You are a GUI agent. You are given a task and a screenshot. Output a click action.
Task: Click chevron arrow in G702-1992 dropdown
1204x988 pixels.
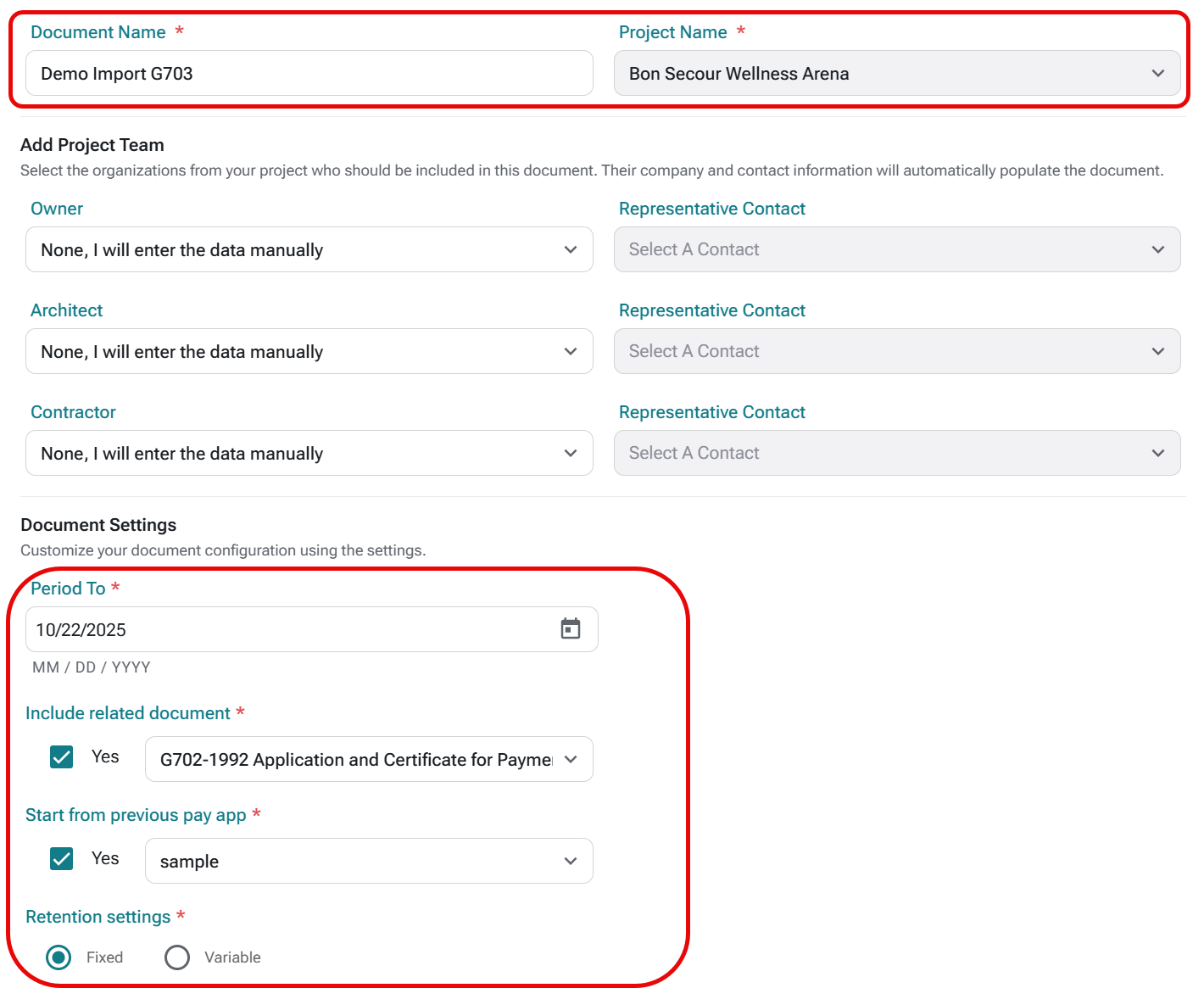pos(571,760)
